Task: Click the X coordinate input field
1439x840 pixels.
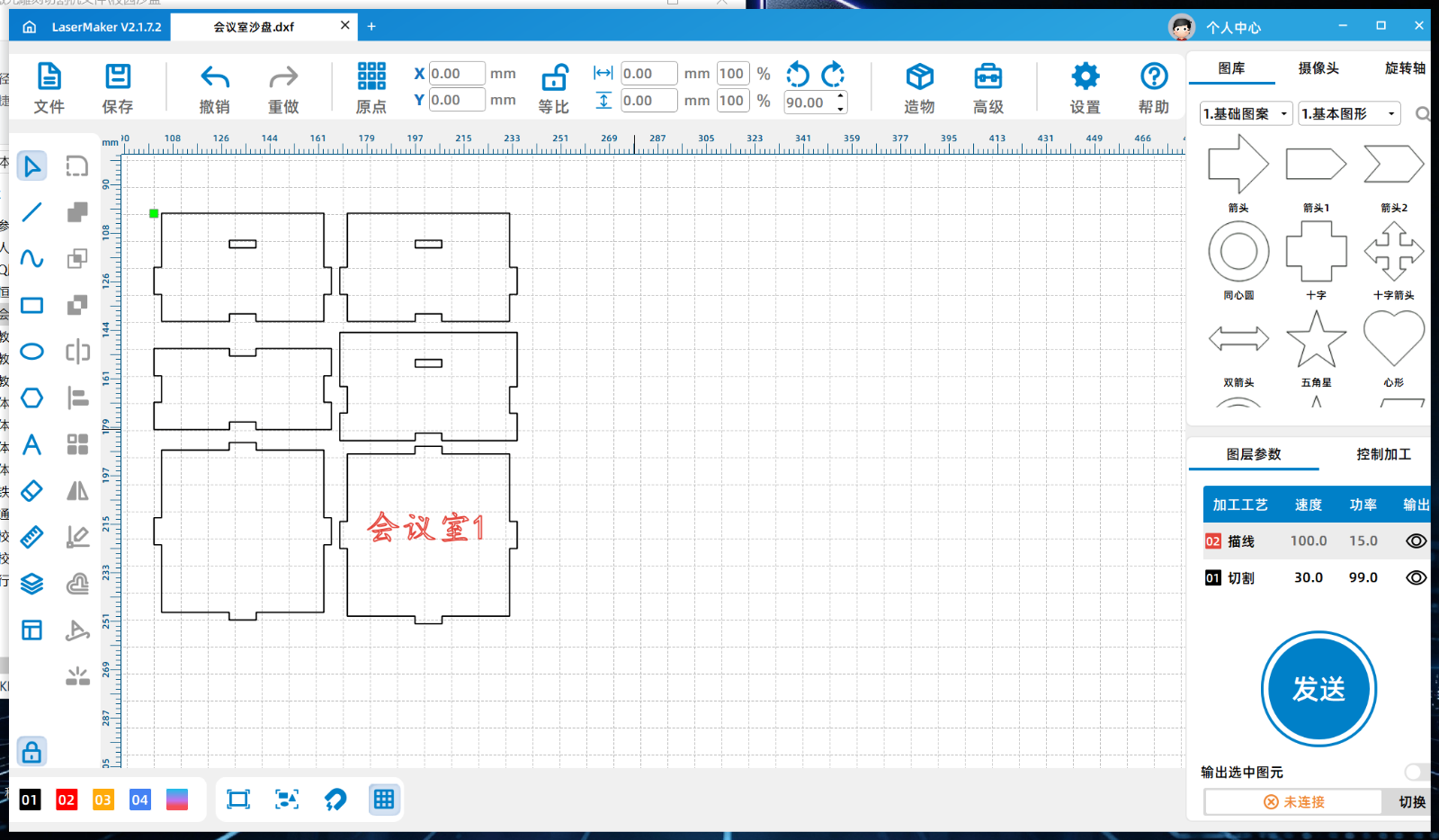Action: [x=456, y=74]
